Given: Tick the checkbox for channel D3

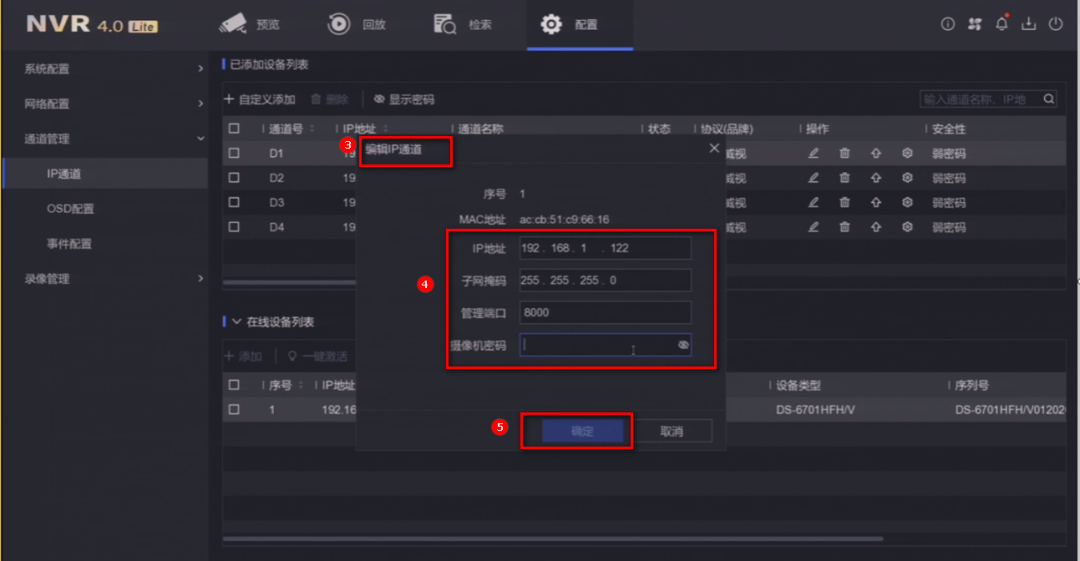Looking at the screenshot, I should (x=234, y=203).
